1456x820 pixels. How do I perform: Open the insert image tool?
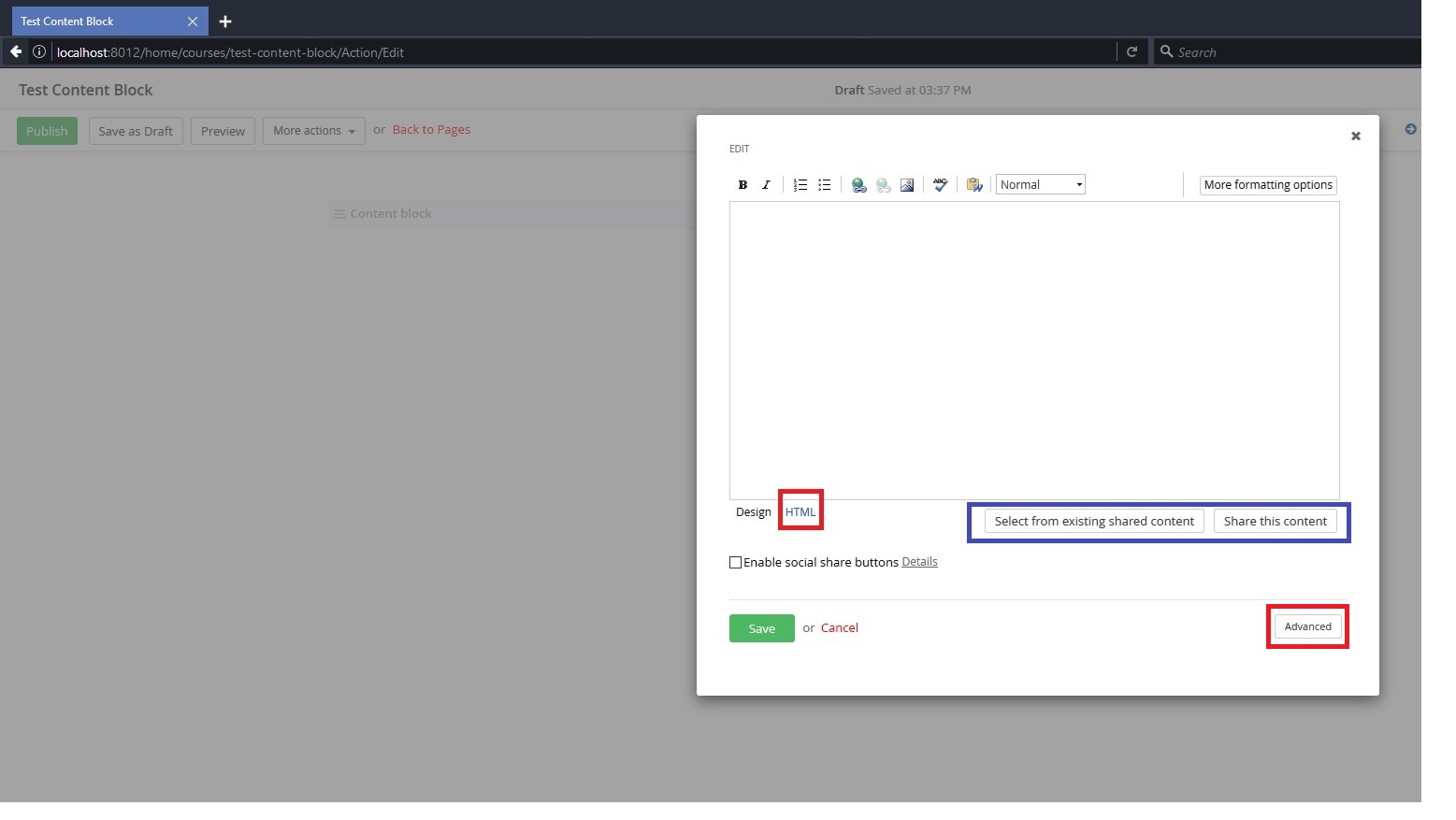[907, 185]
